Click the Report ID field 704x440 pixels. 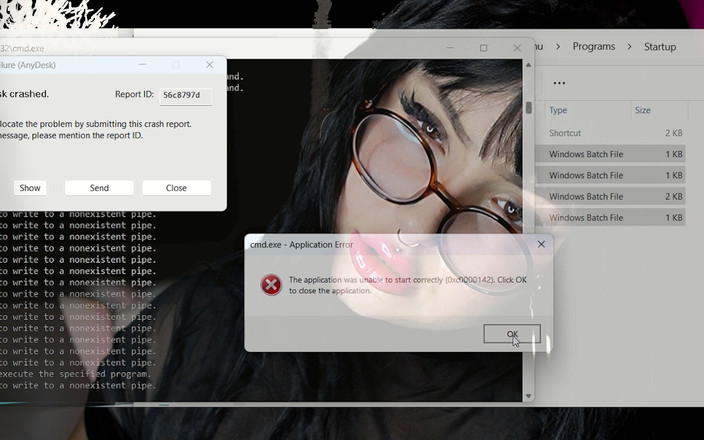[182, 95]
